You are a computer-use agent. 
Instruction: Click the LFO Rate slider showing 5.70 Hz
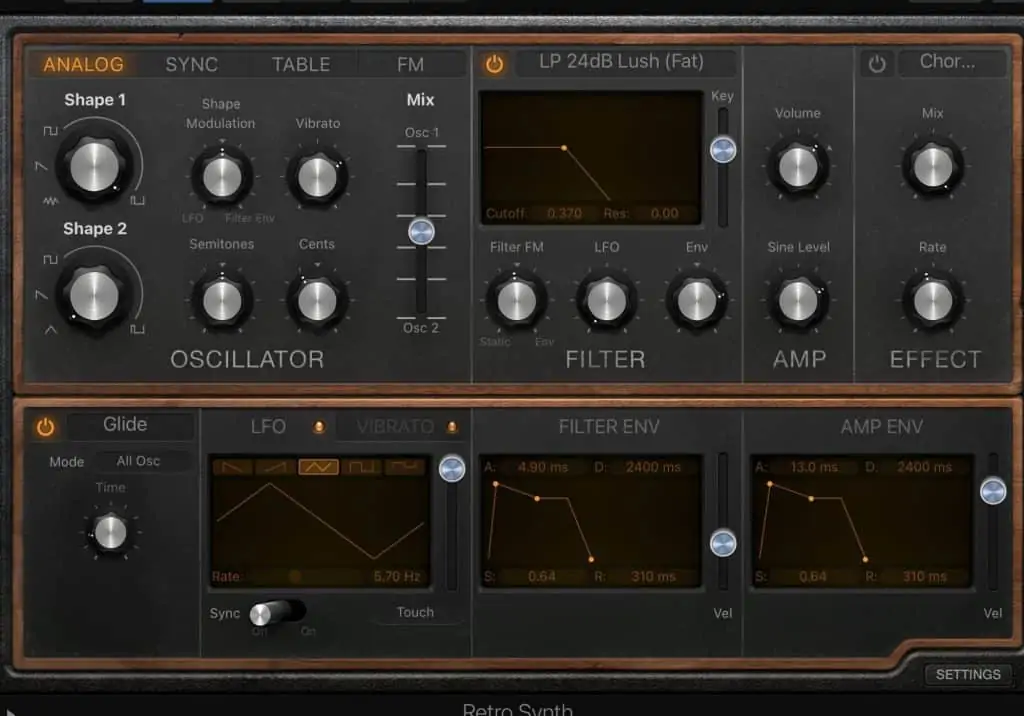[x=319, y=576]
